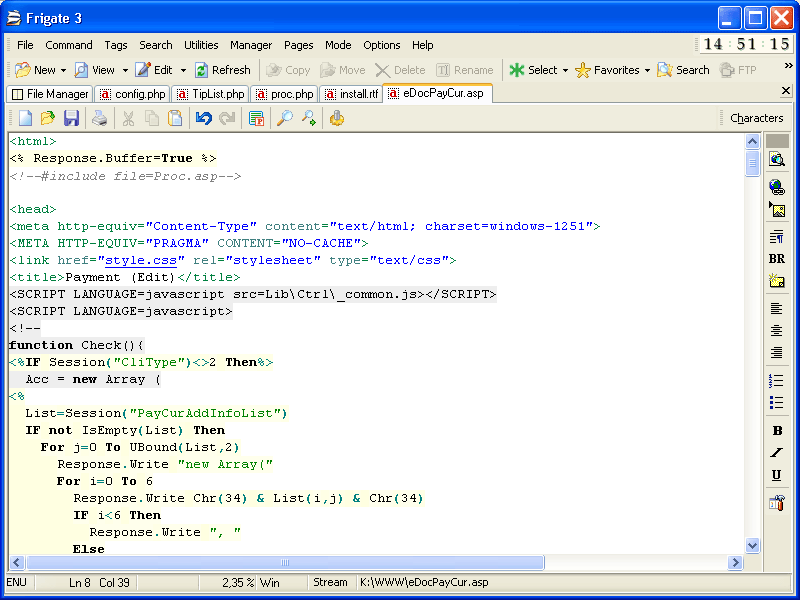Insert a numbered list
800x600 pixels.
[x=777, y=381]
